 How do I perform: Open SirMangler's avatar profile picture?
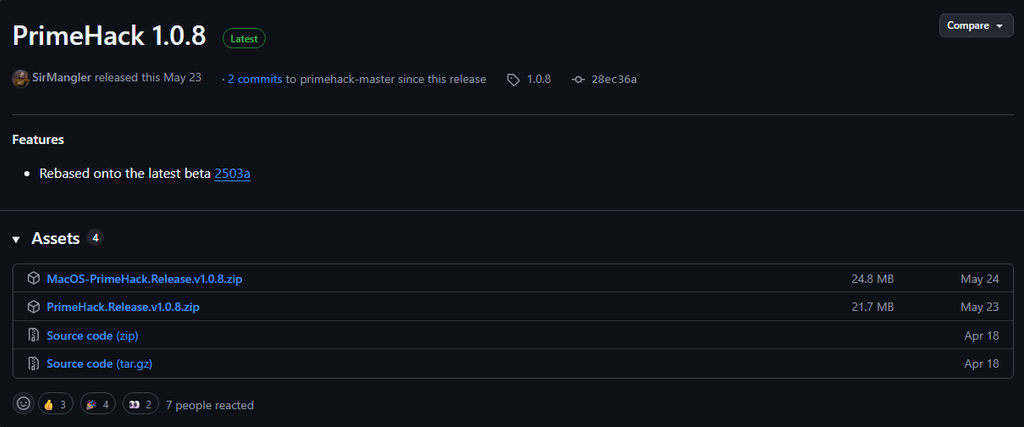[x=20, y=78]
